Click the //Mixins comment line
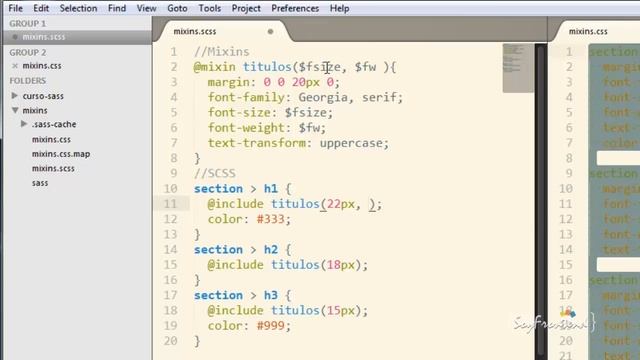Screen dimensions: 640x360 point(222,52)
